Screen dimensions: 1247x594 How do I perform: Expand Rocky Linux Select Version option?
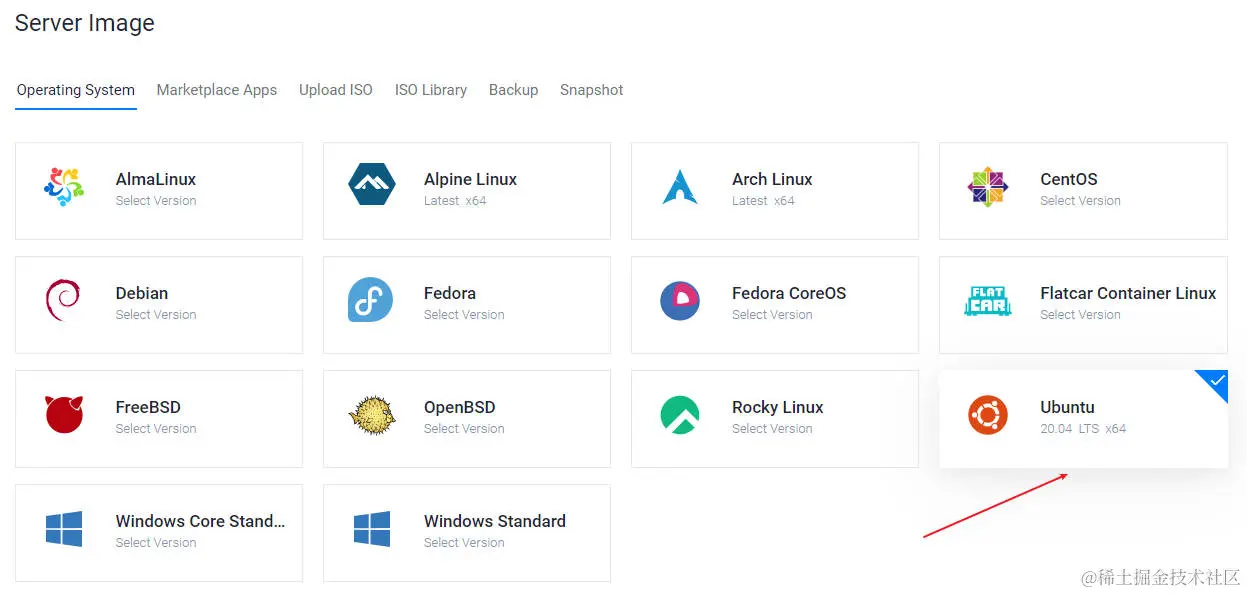coord(772,429)
